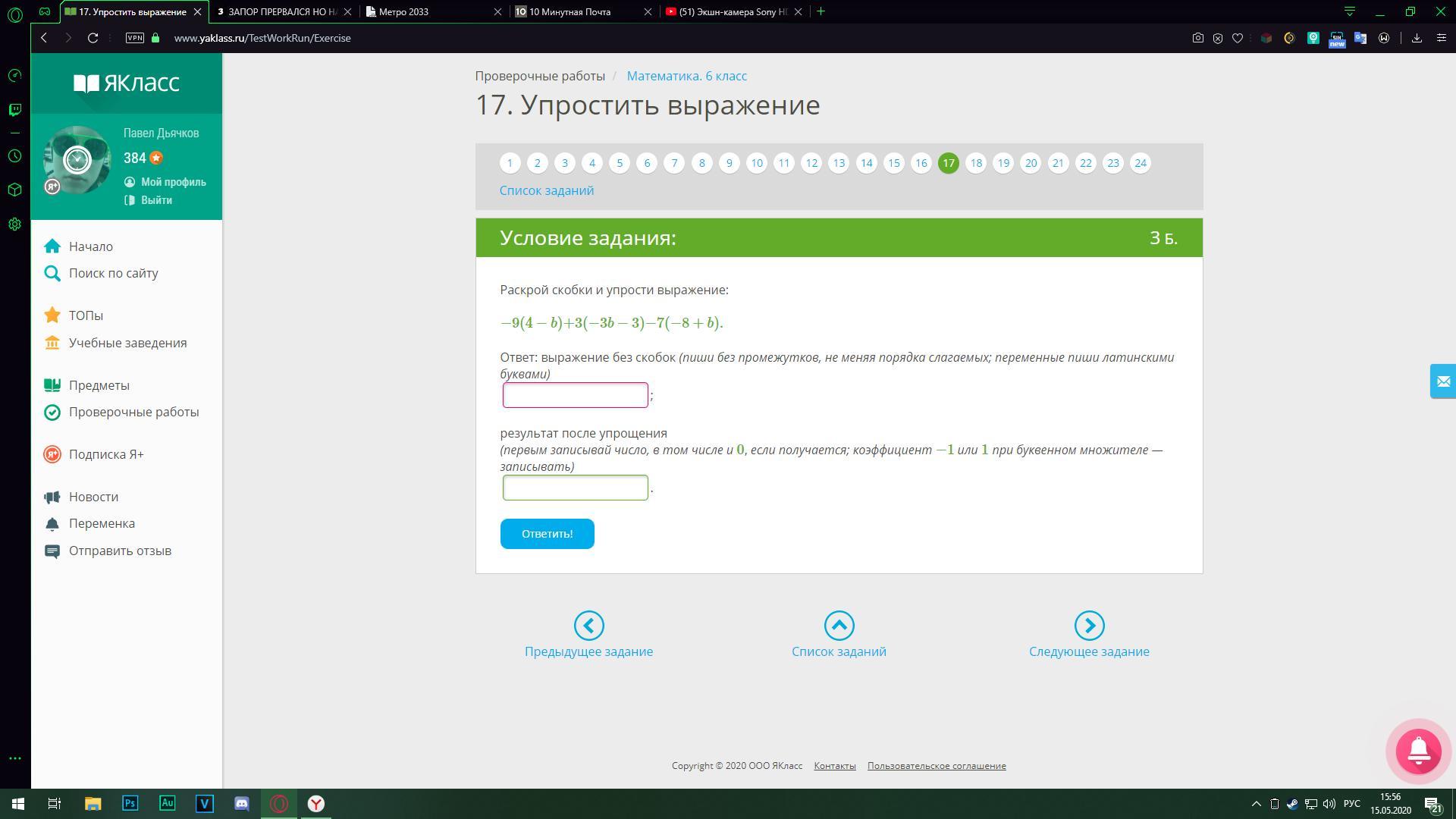The image size is (1456, 819).
Task: Open the easy setup menu icon
Action: point(1442,38)
